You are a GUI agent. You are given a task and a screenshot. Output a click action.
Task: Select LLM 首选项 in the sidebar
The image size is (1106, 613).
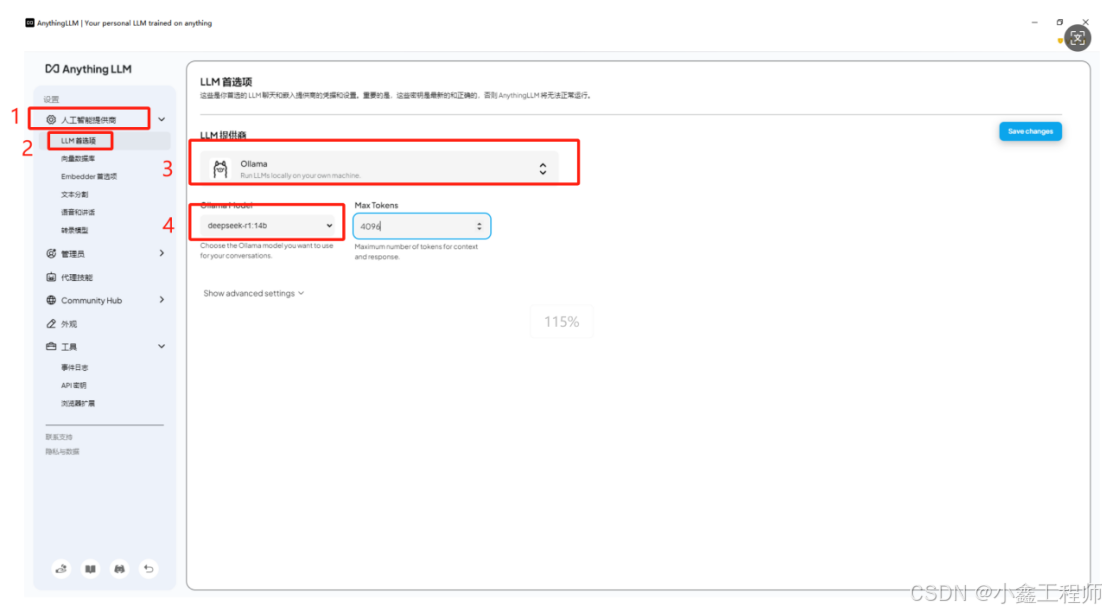tap(78, 141)
